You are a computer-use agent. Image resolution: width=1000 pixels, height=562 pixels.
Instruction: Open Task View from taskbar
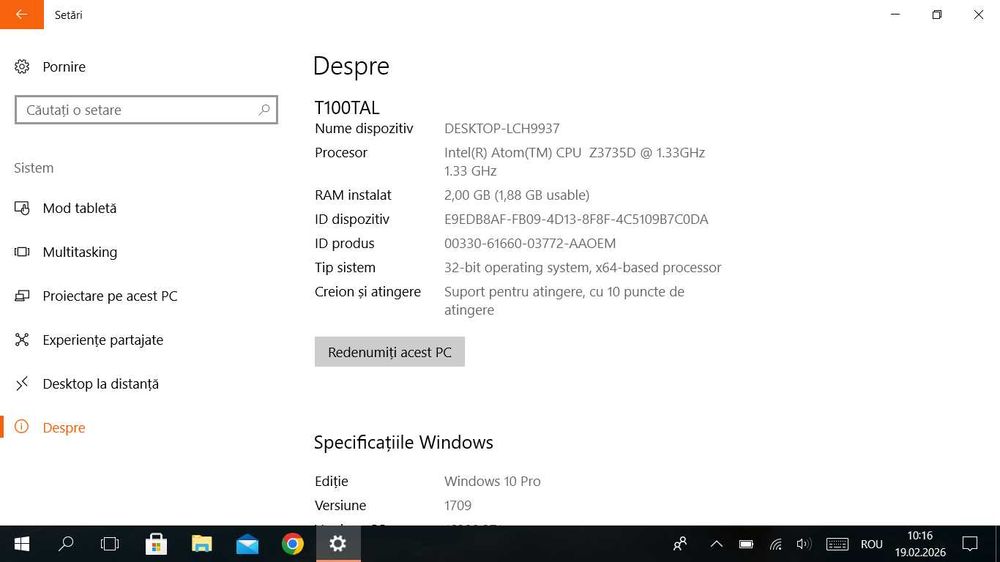pos(110,544)
